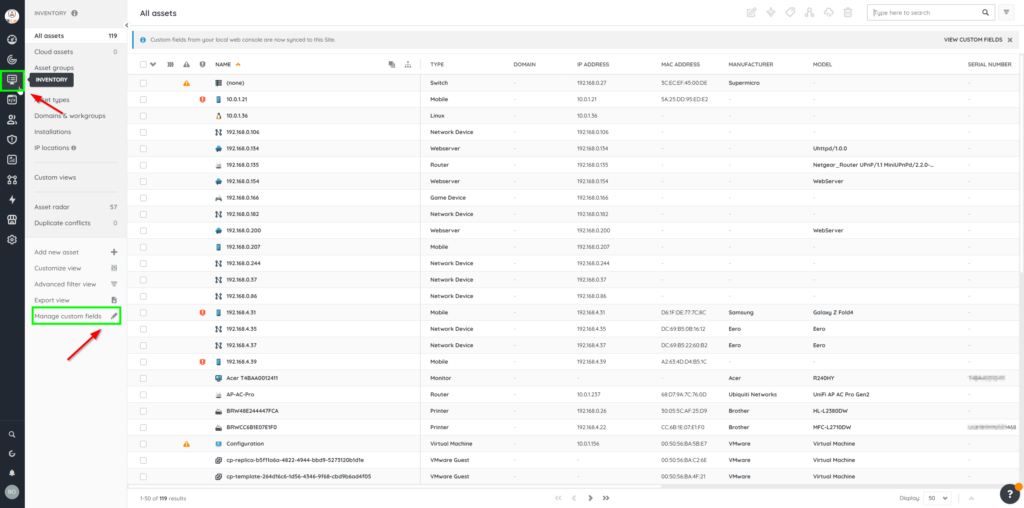Open the users icon in nav rail
1024x508 pixels.
click(x=12, y=119)
